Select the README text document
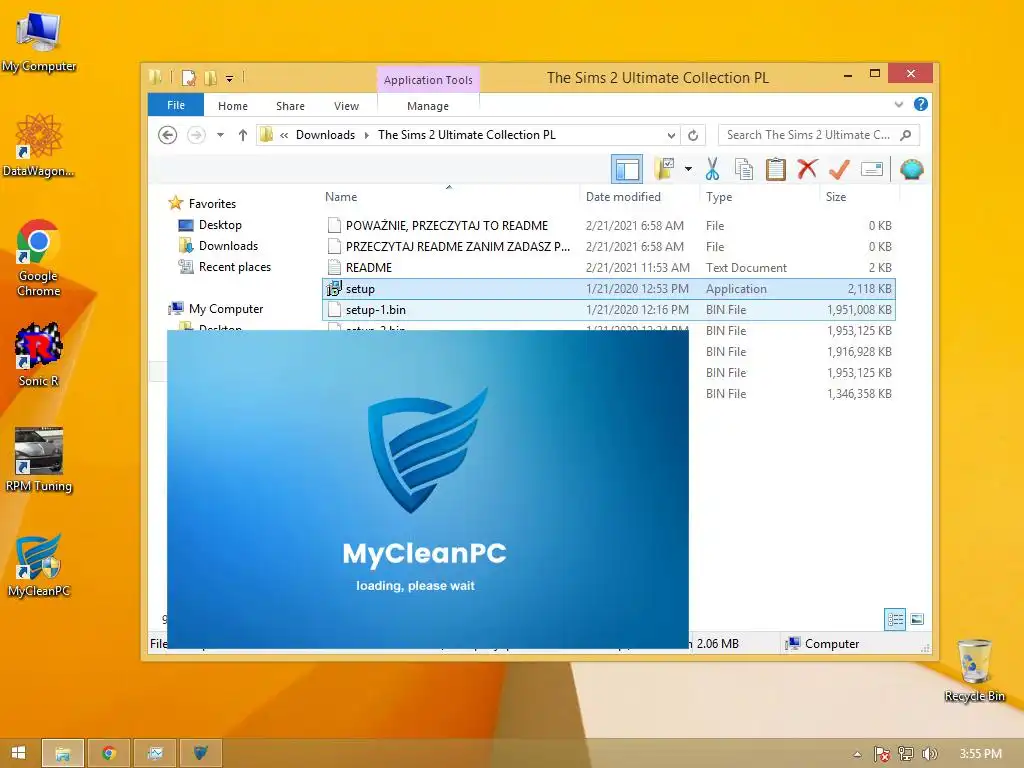This screenshot has width=1024, height=768. pyautogui.click(x=609, y=267)
